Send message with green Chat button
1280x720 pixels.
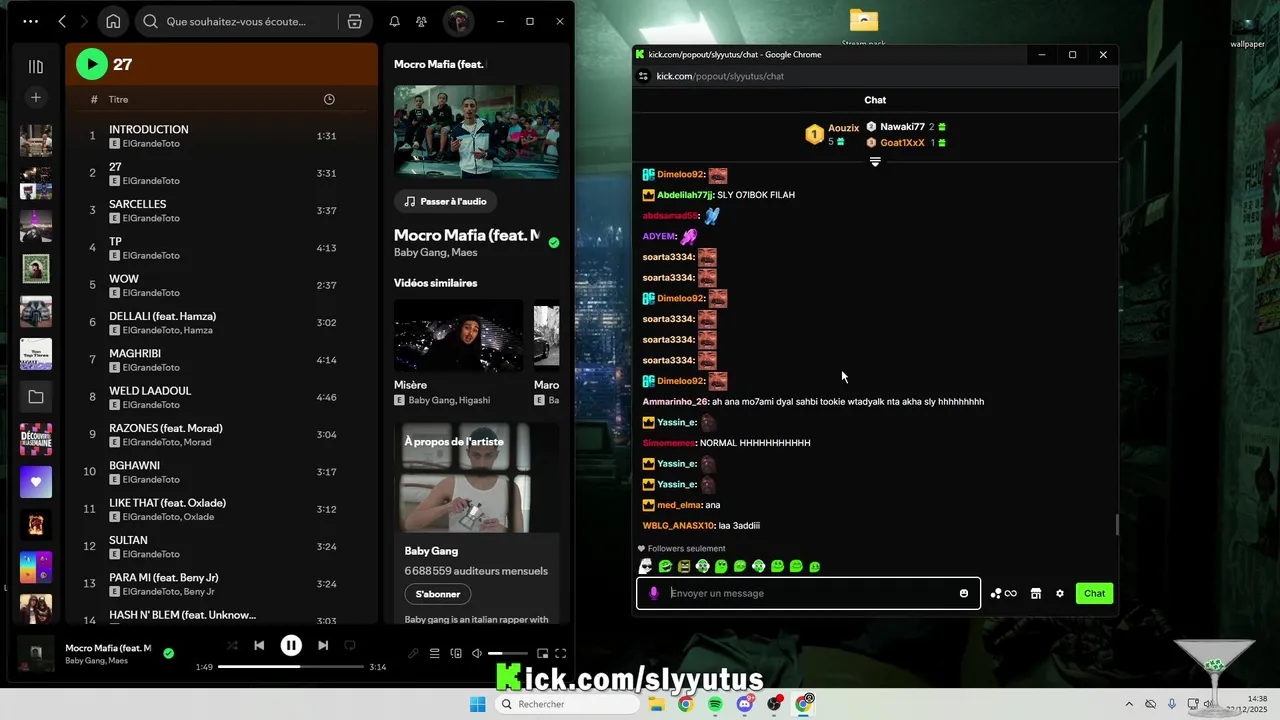click(1095, 593)
